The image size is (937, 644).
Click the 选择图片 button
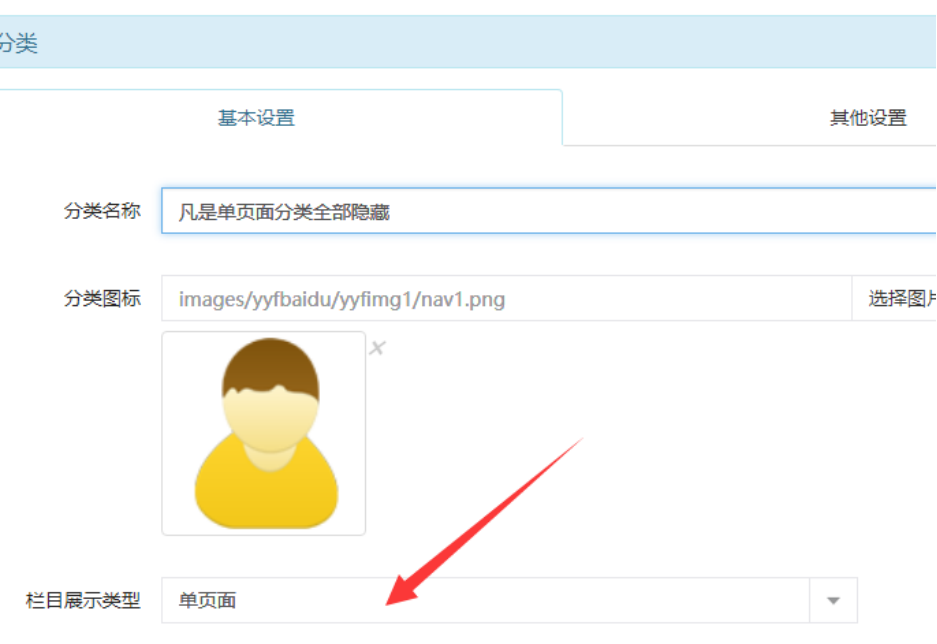click(895, 298)
